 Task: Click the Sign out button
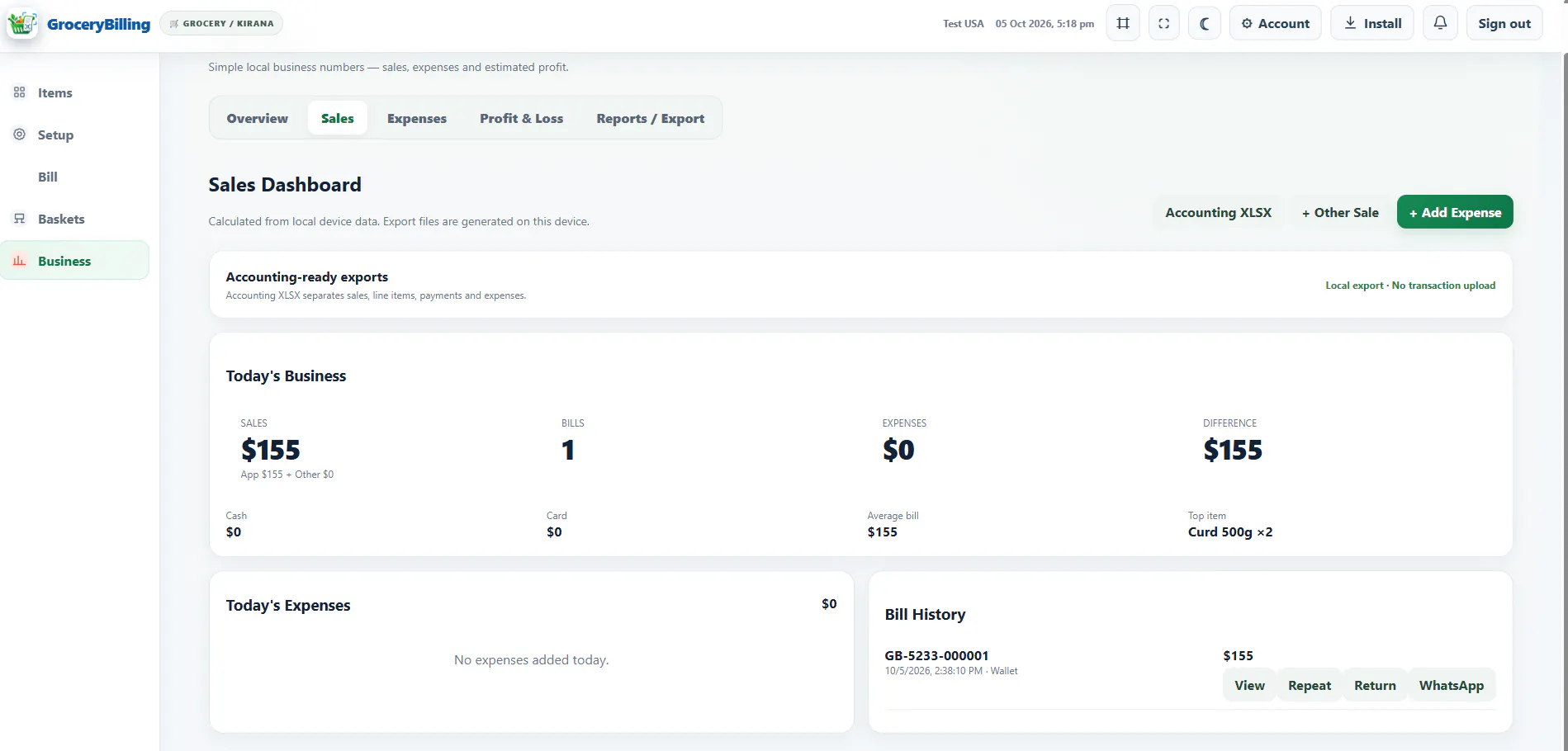click(x=1504, y=23)
